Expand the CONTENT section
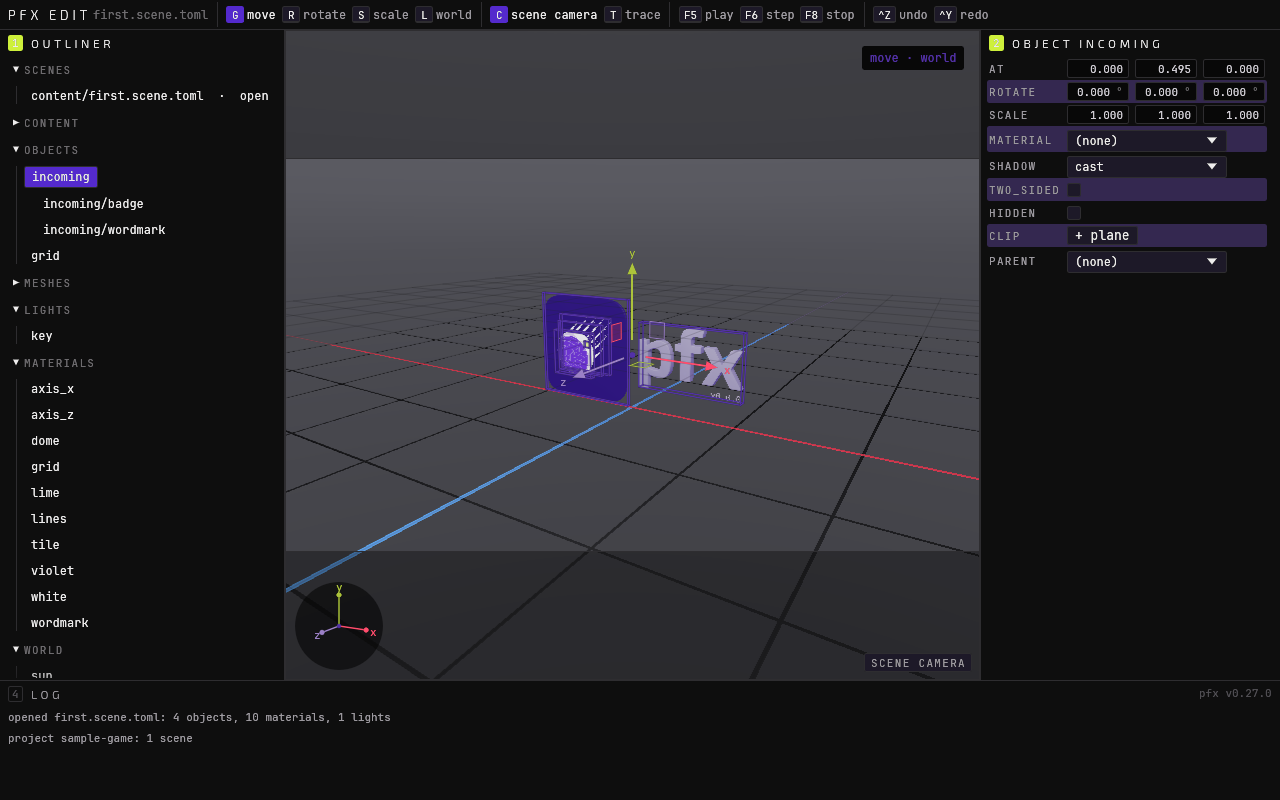1280x800 pixels. click(x=16, y=123)
